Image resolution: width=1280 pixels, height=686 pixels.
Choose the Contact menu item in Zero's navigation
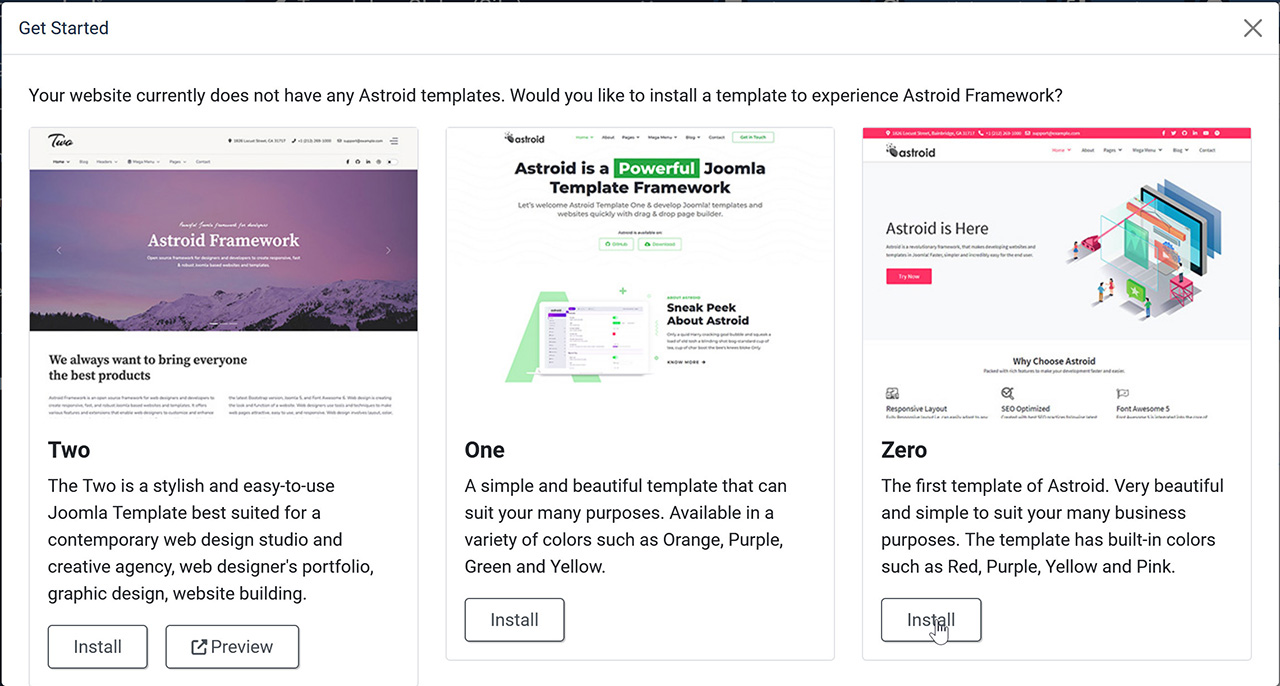click(x=1207, y=150)
